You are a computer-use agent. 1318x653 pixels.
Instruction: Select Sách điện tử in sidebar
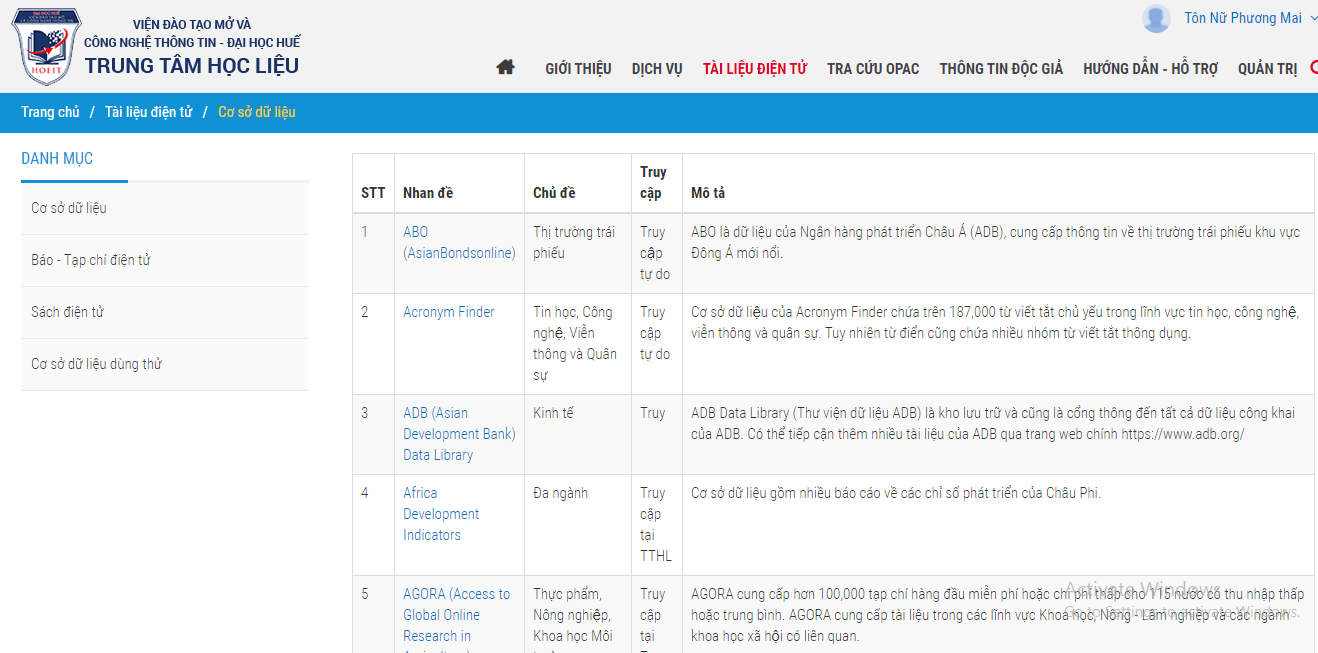[67, 312]
